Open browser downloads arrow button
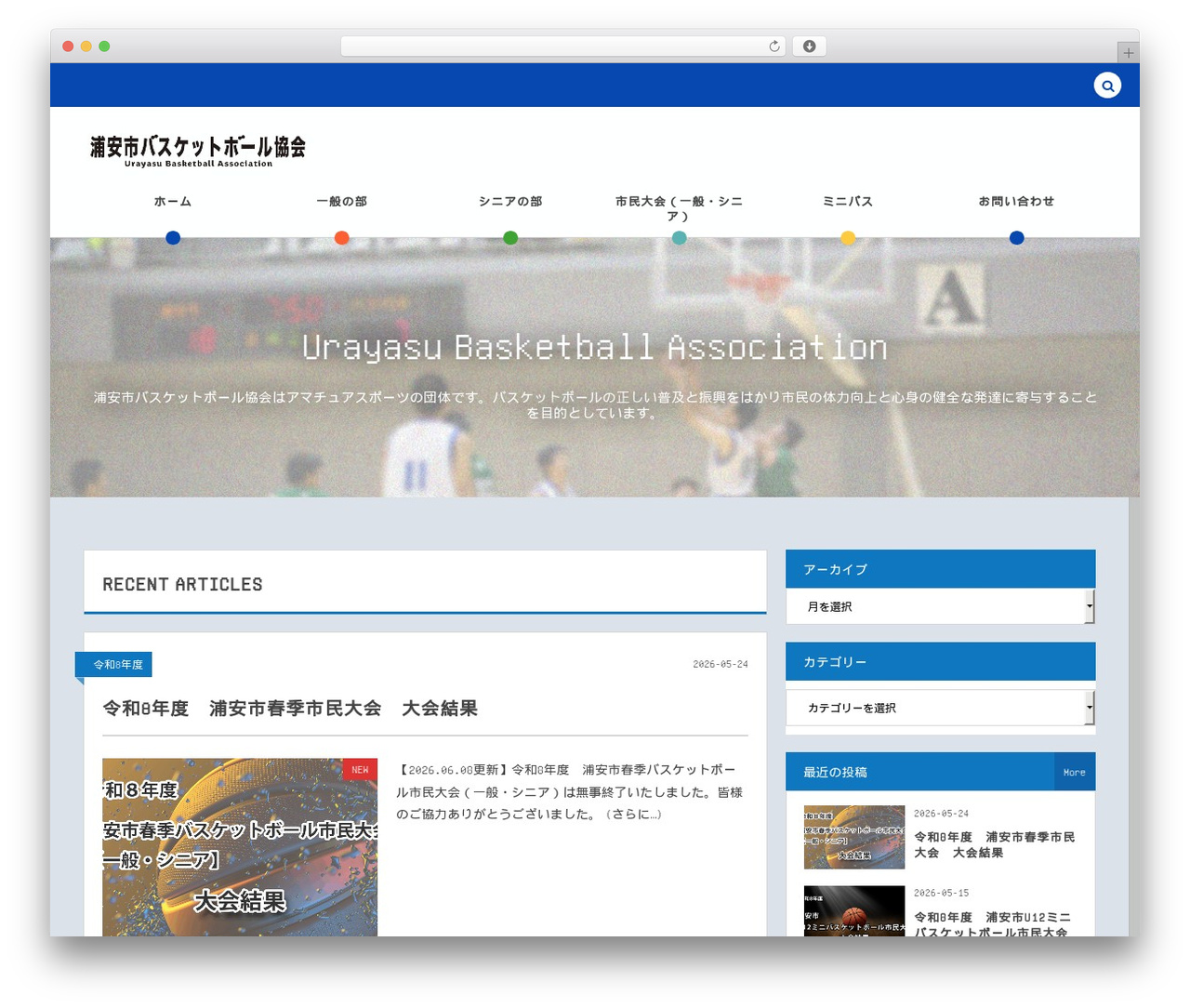This screenshot has height=1008, width=1190. (x=809, y=46)
